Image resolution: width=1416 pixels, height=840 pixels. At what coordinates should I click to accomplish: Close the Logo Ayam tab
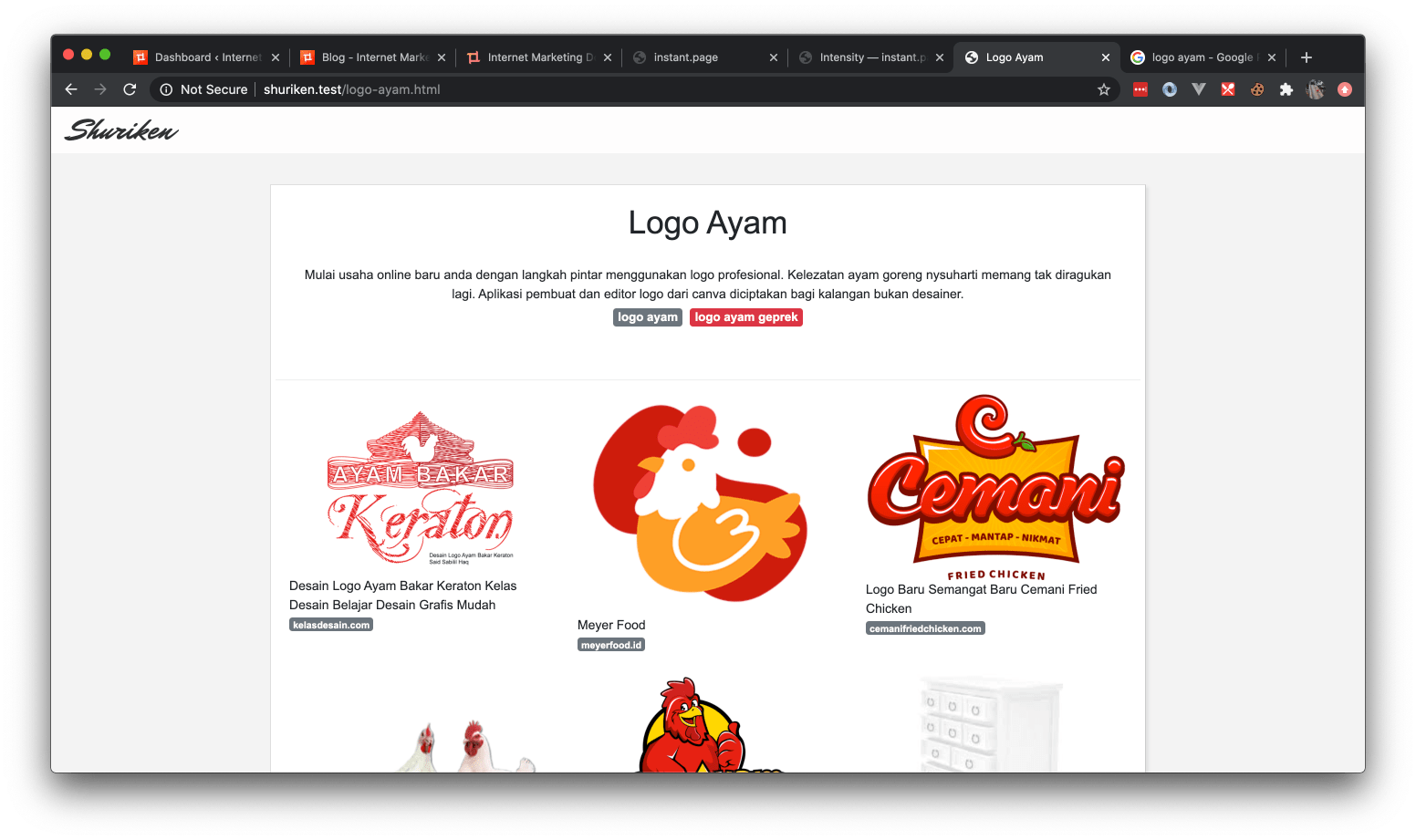[1106, 57]
